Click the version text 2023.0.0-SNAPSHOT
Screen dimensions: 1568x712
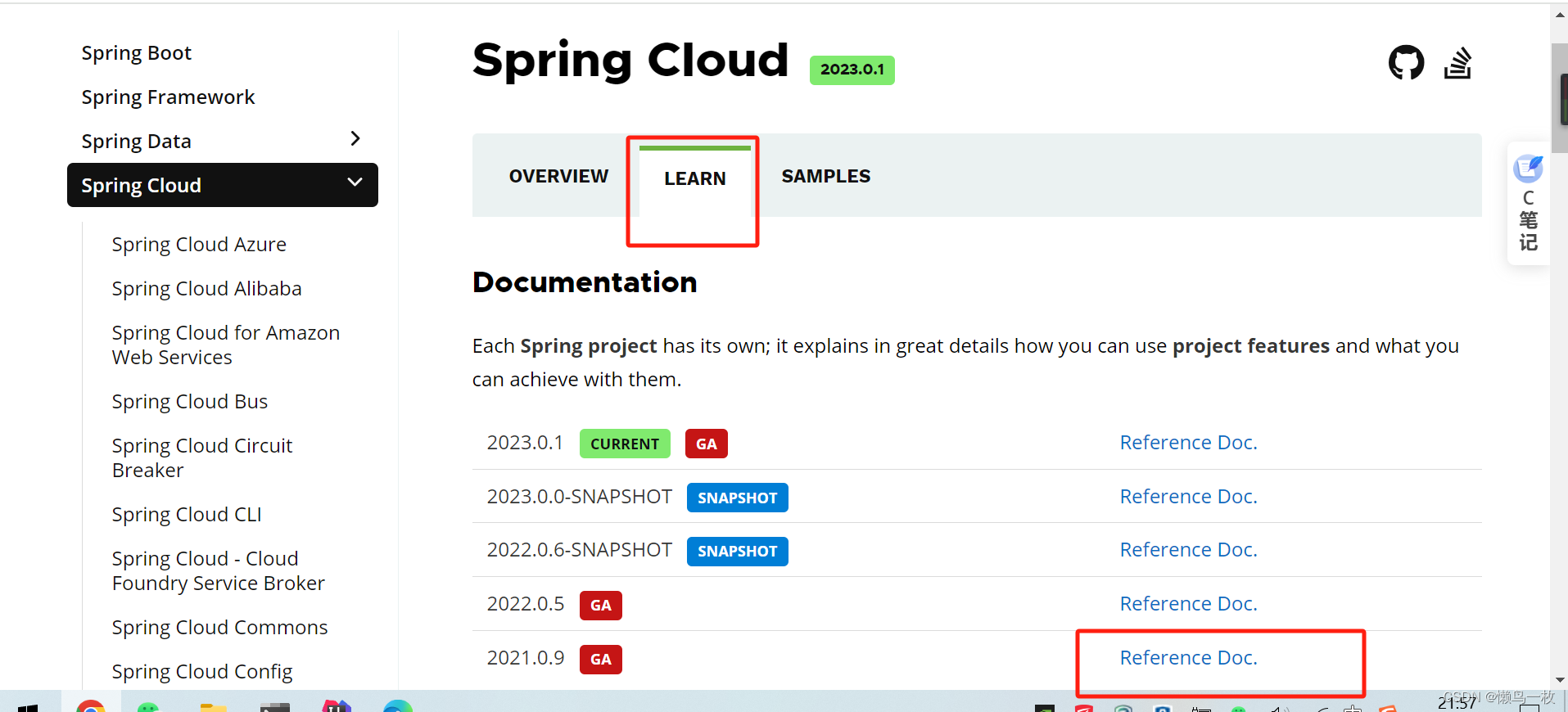(x=579, y=497)
